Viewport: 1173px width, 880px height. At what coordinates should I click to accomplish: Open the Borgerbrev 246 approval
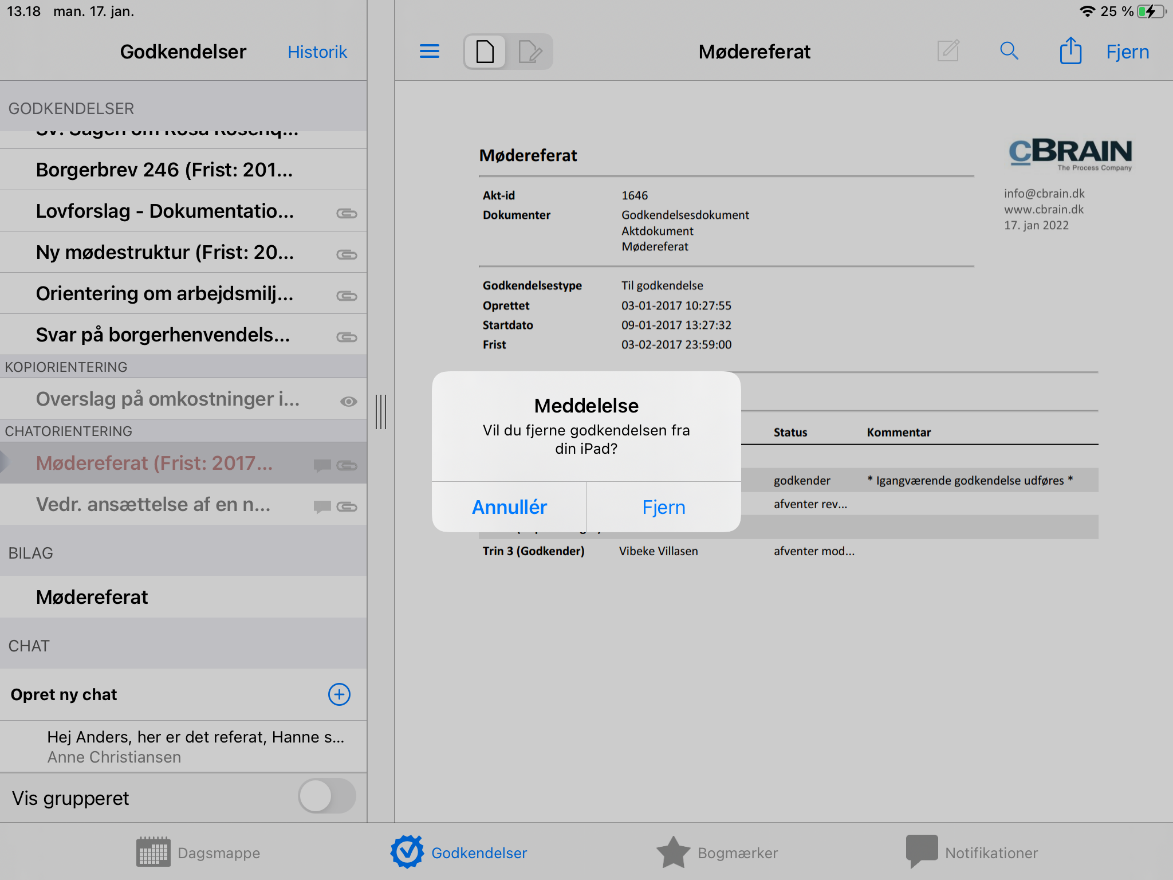165,170
